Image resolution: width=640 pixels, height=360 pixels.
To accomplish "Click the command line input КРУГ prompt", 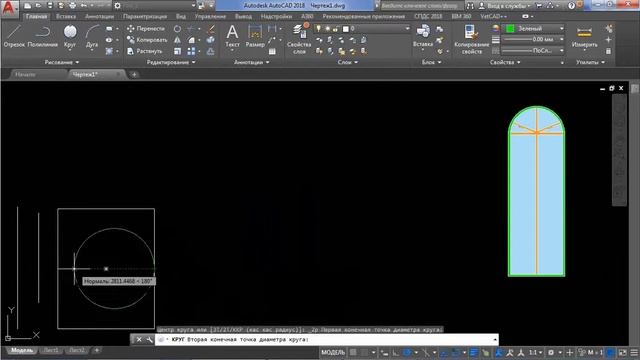I will tap(327, 340).
